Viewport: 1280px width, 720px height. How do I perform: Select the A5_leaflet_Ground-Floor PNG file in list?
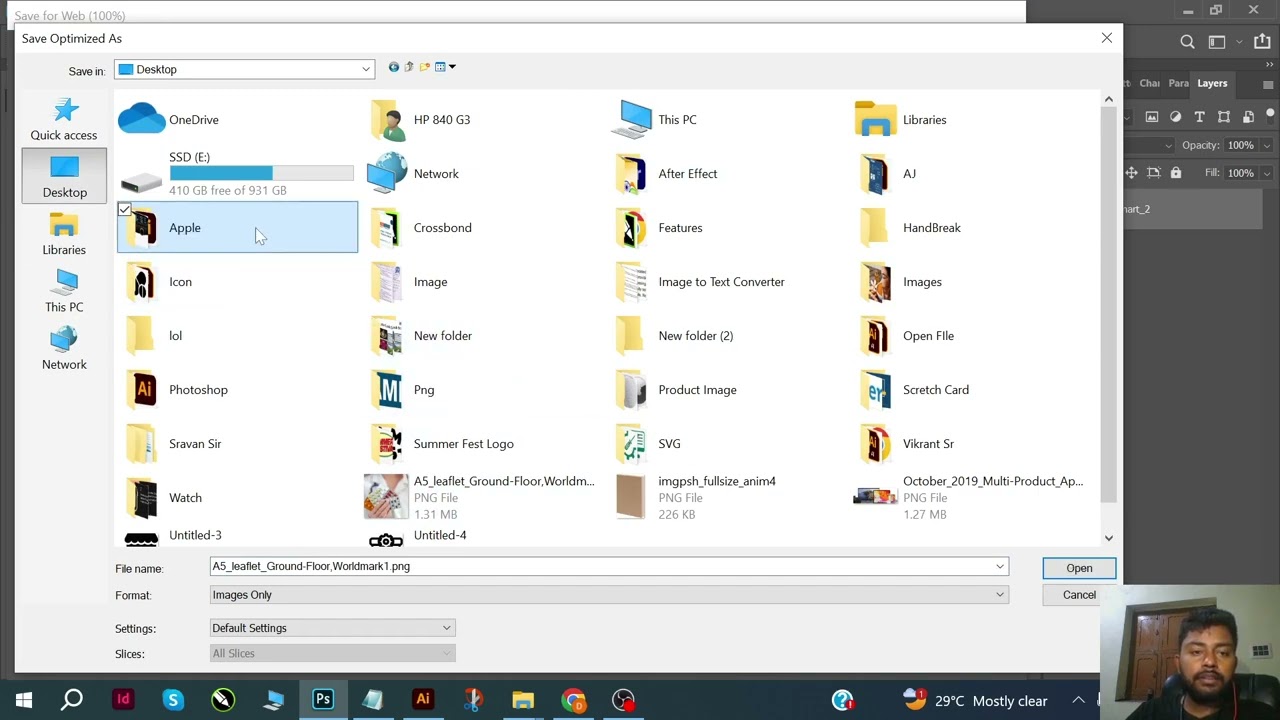(480, 498)
